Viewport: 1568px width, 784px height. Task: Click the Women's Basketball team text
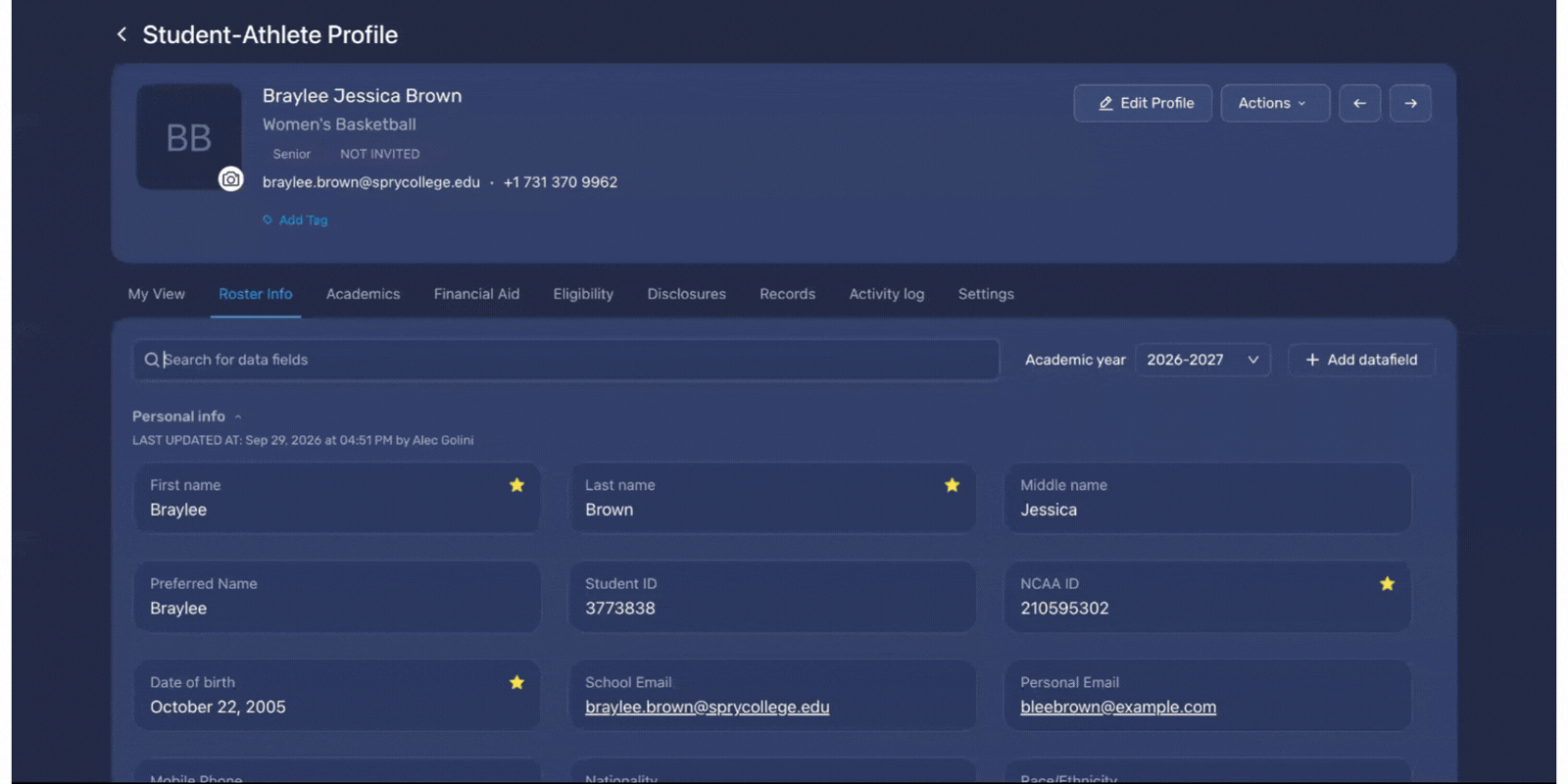[x=339, y=124]
